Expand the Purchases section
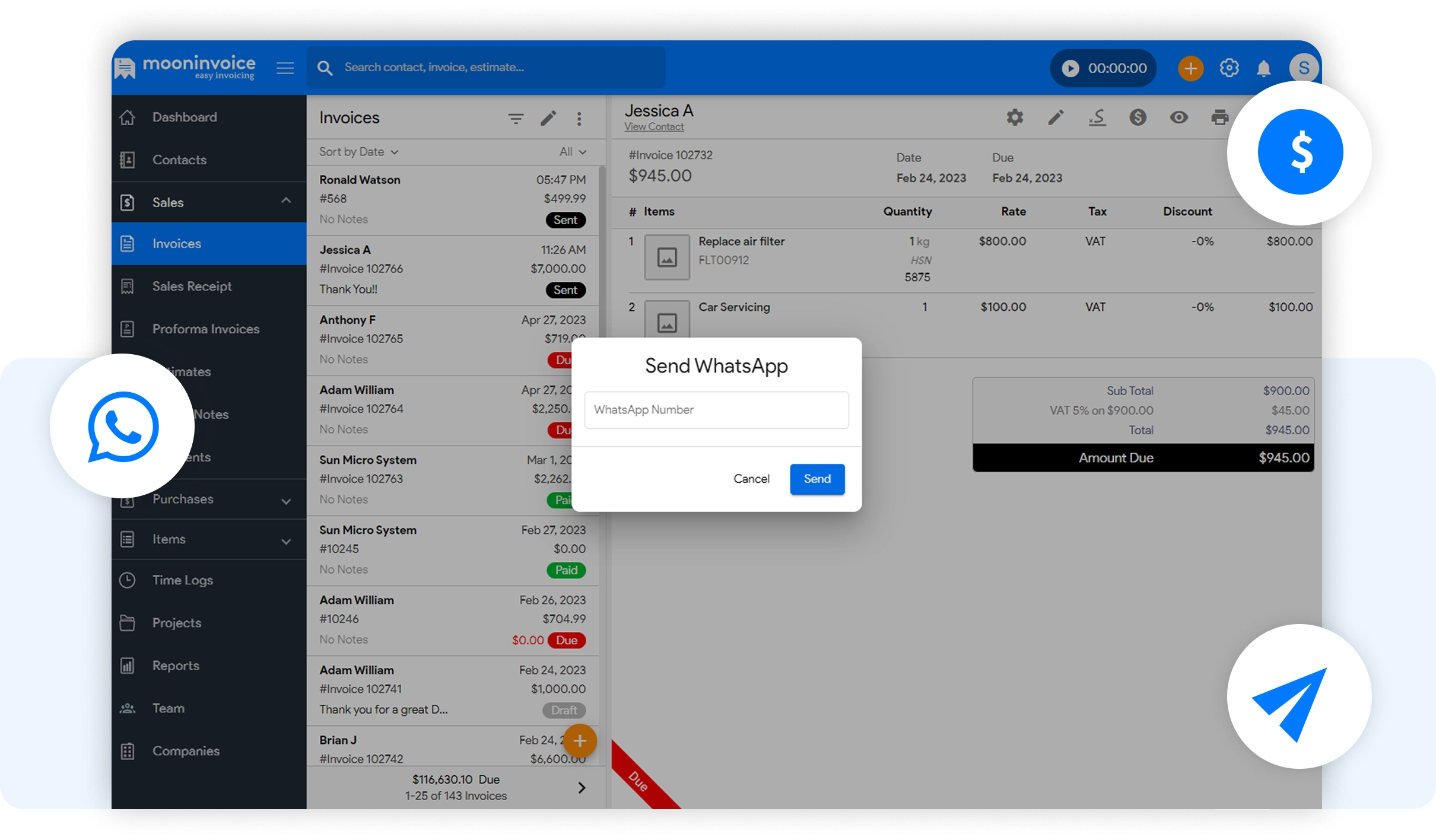 click(286, 501)
